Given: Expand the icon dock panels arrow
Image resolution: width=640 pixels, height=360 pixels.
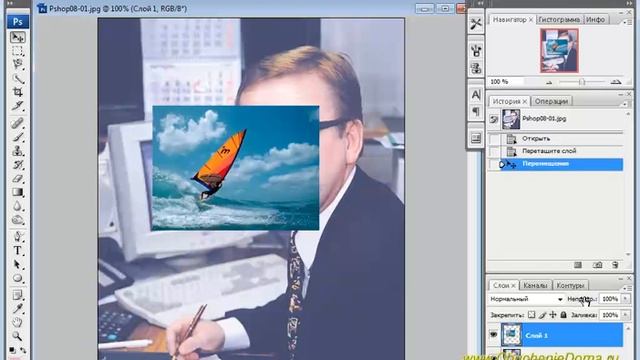Looking at the screenshot, I should pos(480,3).
